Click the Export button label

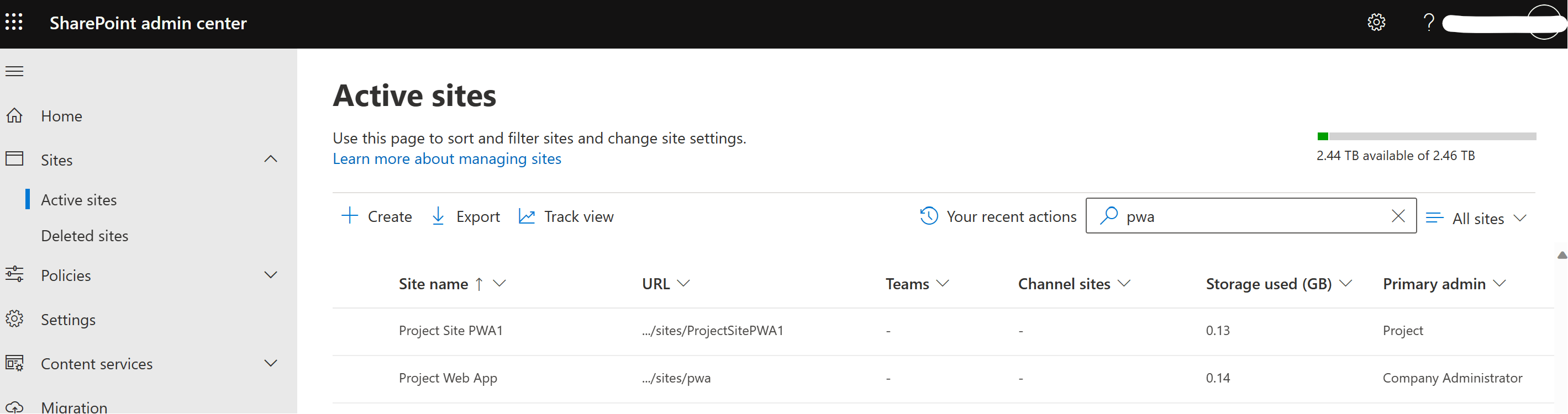[x=478, y=216]
